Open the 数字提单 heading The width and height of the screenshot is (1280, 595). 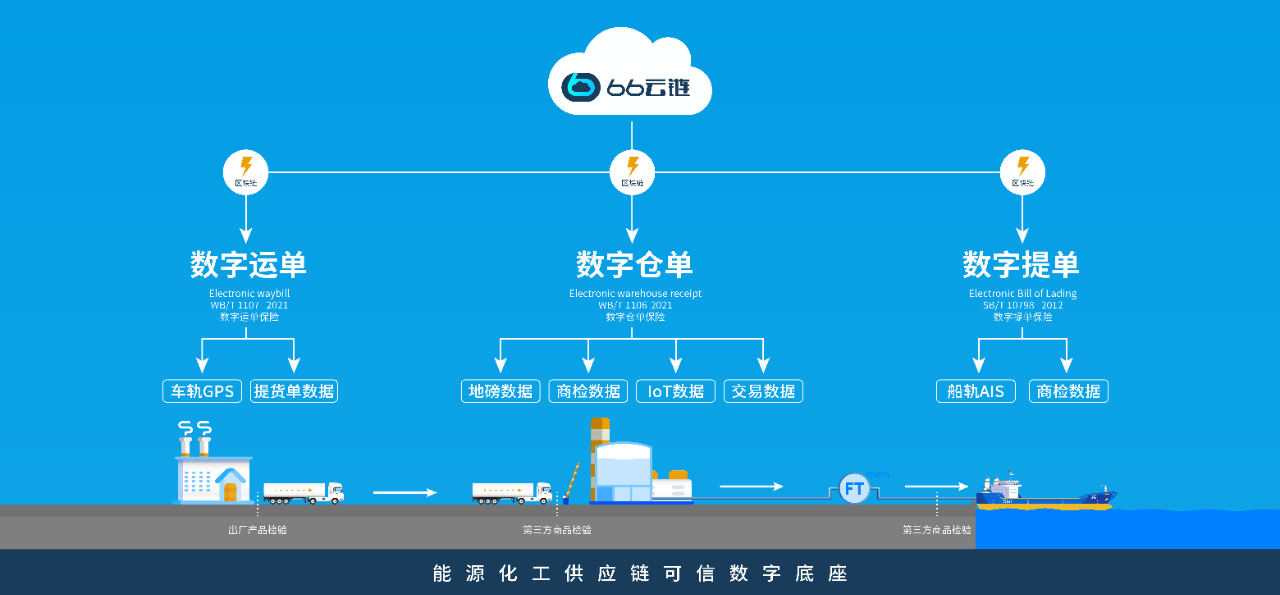click(x=1021, y=265)
